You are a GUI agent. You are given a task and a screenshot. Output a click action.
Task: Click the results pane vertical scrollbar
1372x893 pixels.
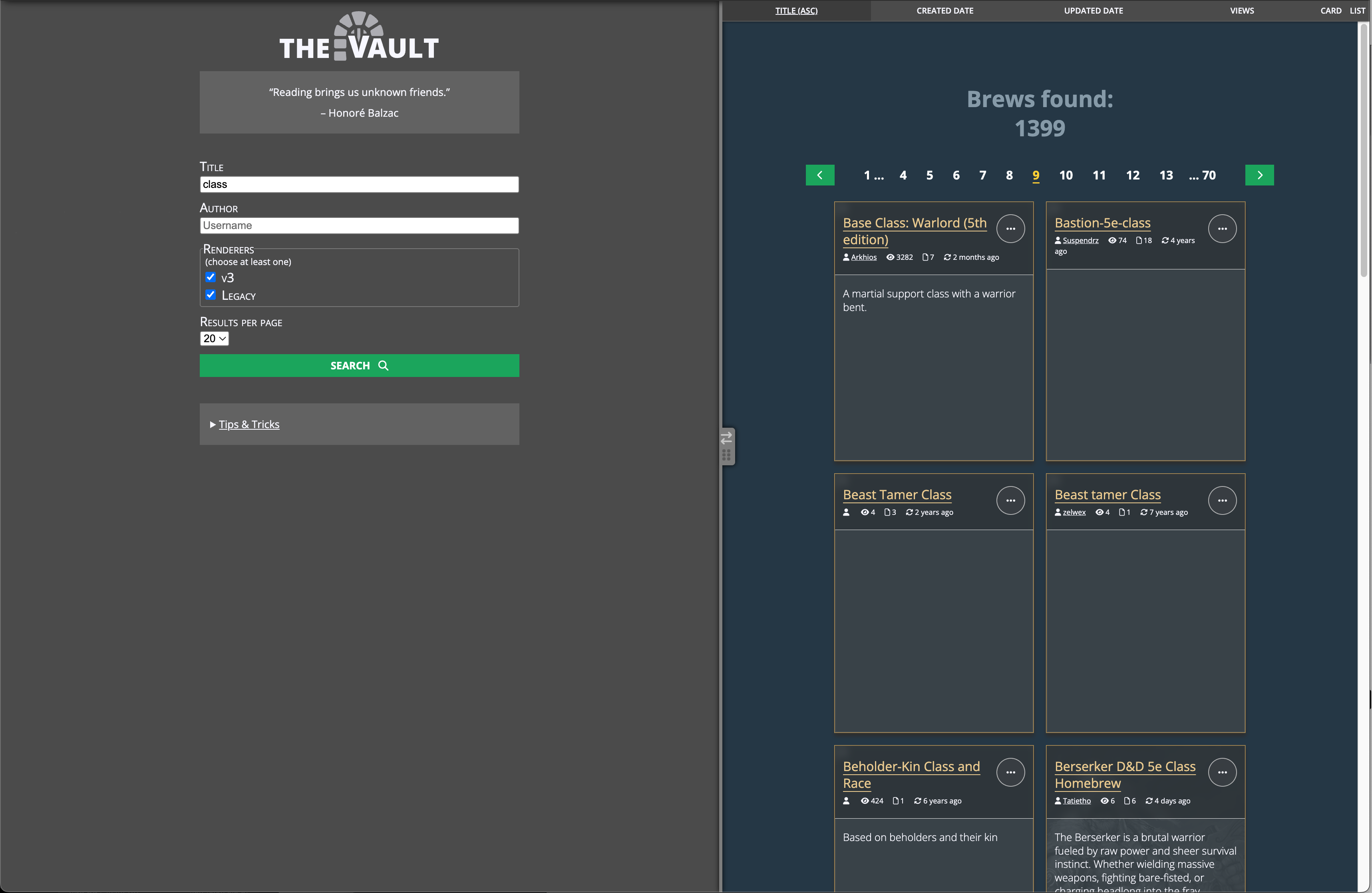pos(1364,150)
